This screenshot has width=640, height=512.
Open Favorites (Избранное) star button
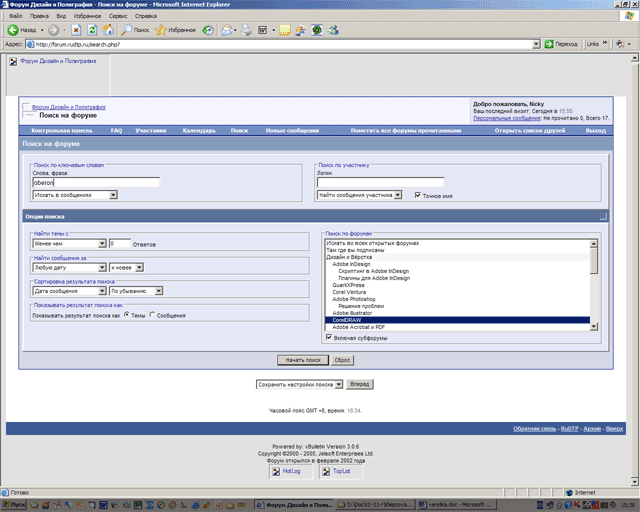(x=175, y=30)
